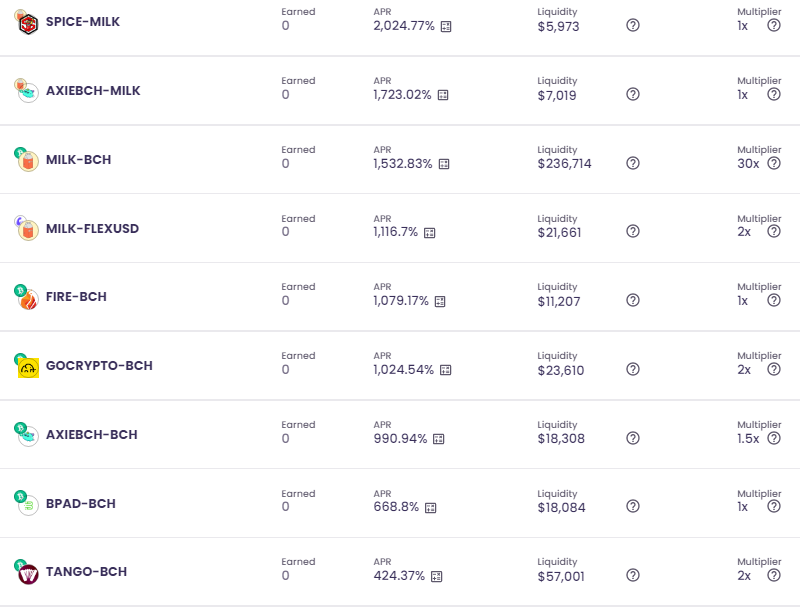800x610 pixels.
Task: Click AXIEBCH-BCH multiplier help icon
Action: coord(774,438)
